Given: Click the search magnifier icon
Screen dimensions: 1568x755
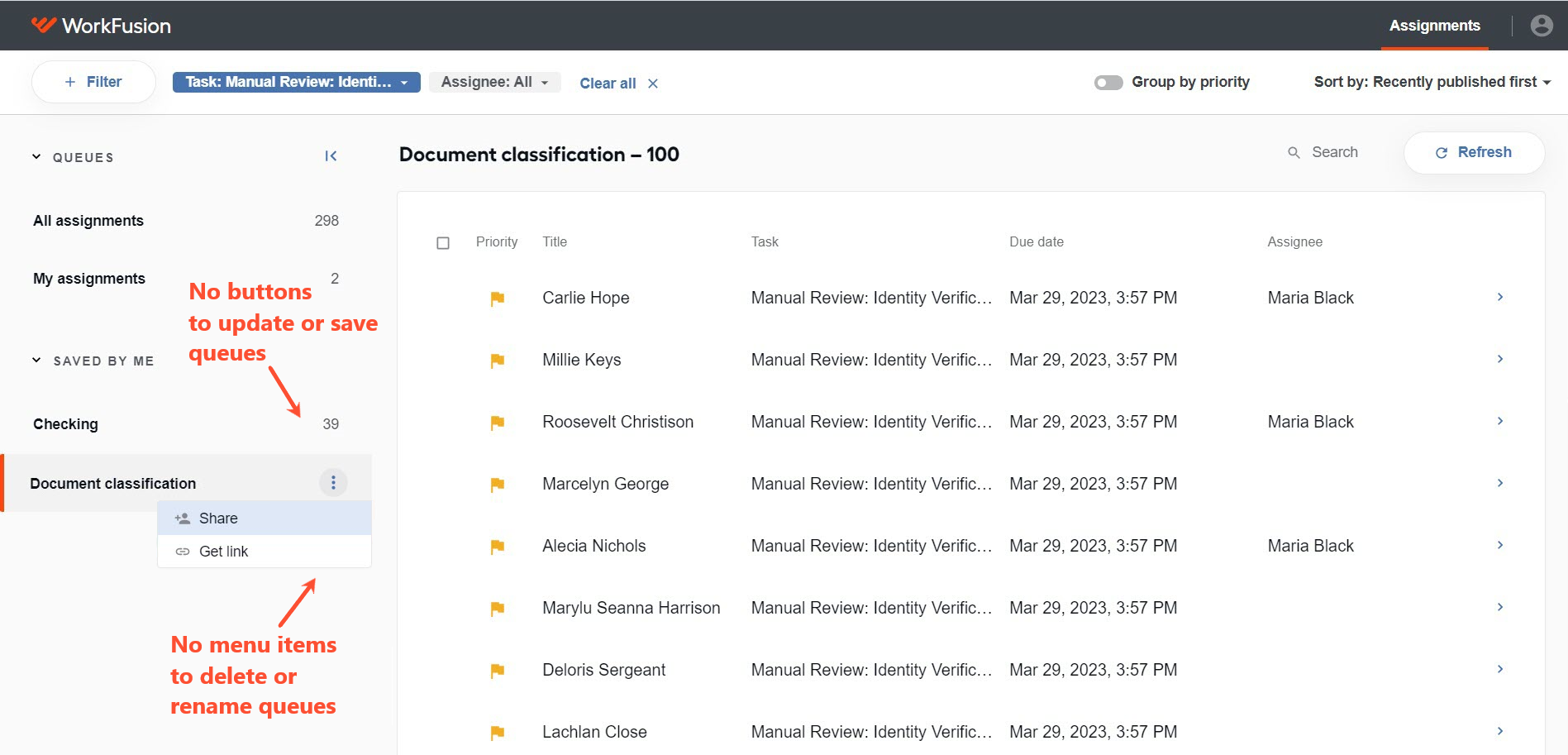Looking at the screenshot, I should pos(1294,152).
